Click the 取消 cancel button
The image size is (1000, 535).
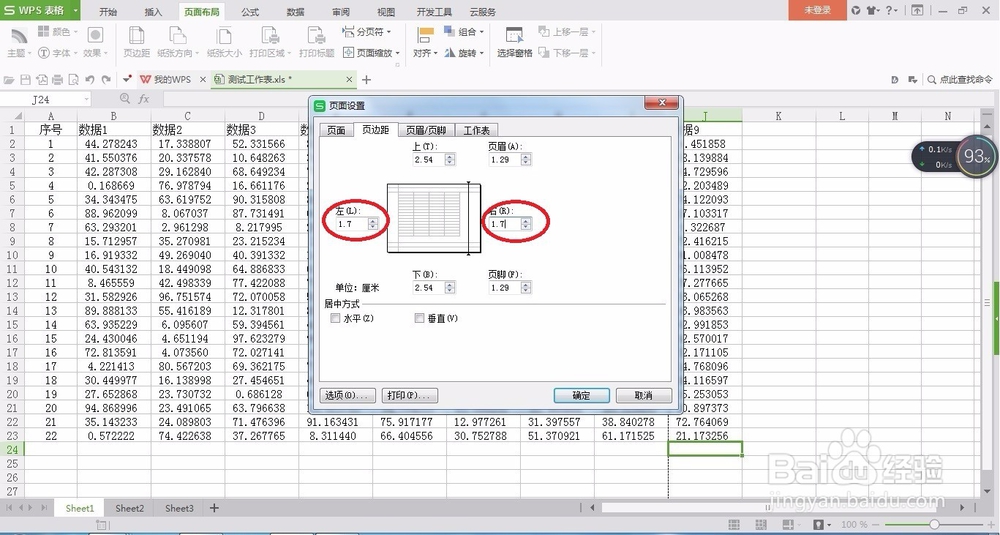[643, 395]
